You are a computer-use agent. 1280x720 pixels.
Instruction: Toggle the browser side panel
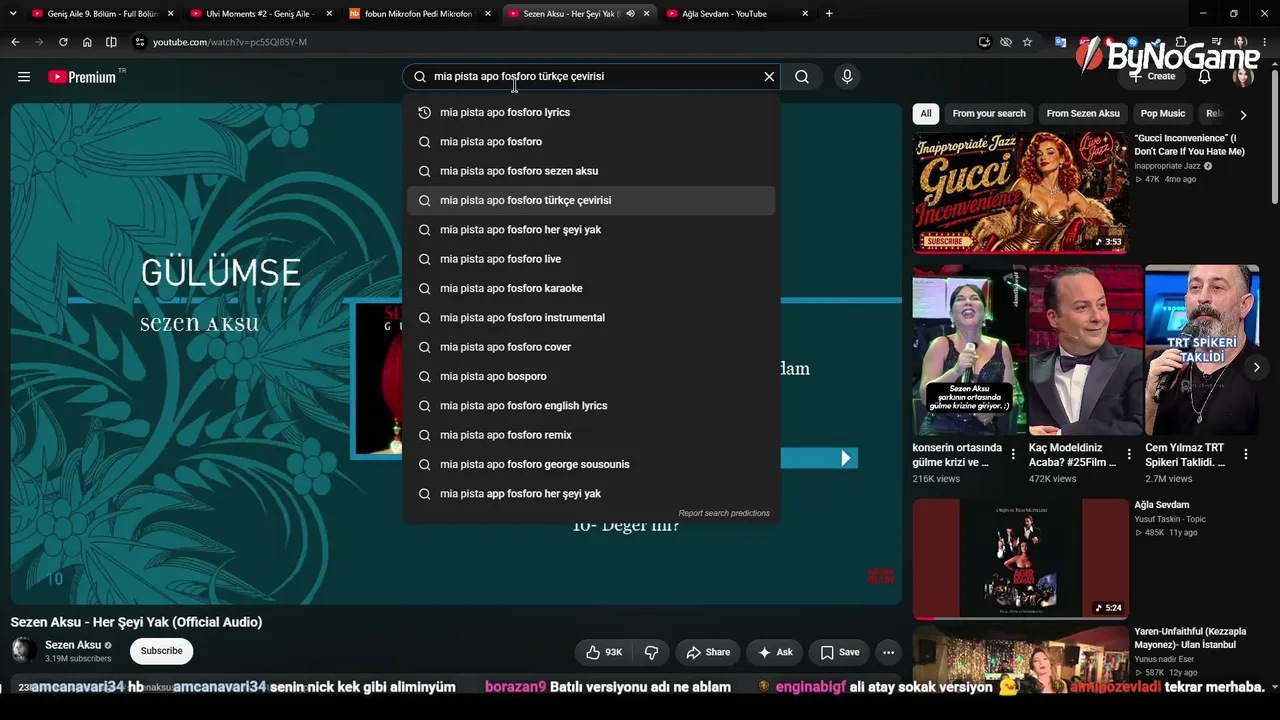tap(111, 42)
